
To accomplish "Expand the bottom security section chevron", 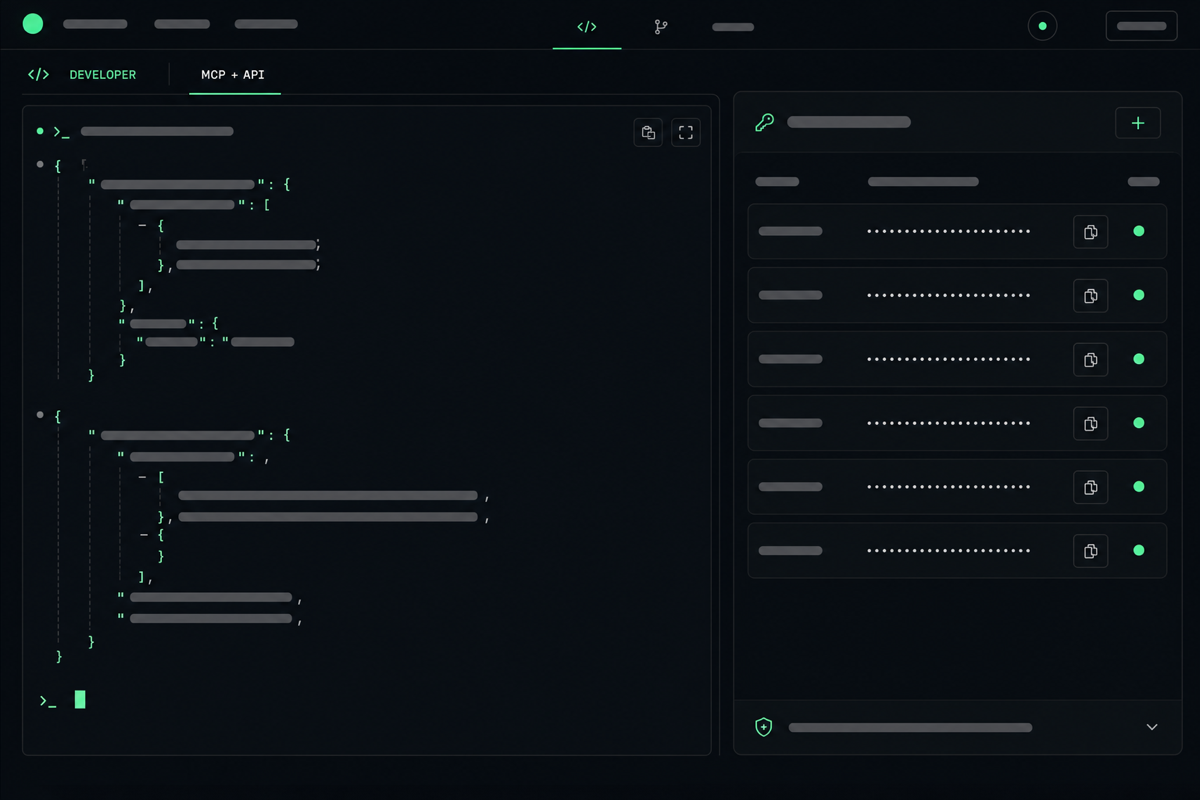I will click(1152, 727).
